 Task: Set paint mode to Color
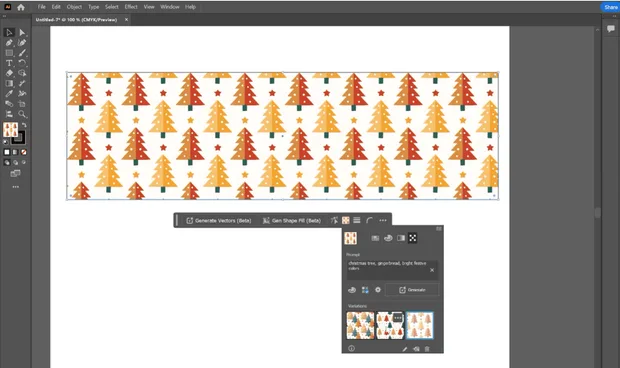point(7,152)
